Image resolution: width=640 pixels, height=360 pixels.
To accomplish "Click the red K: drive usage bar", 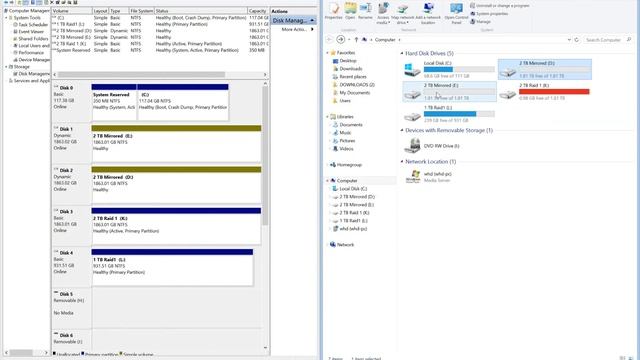I will pos(554,92).
